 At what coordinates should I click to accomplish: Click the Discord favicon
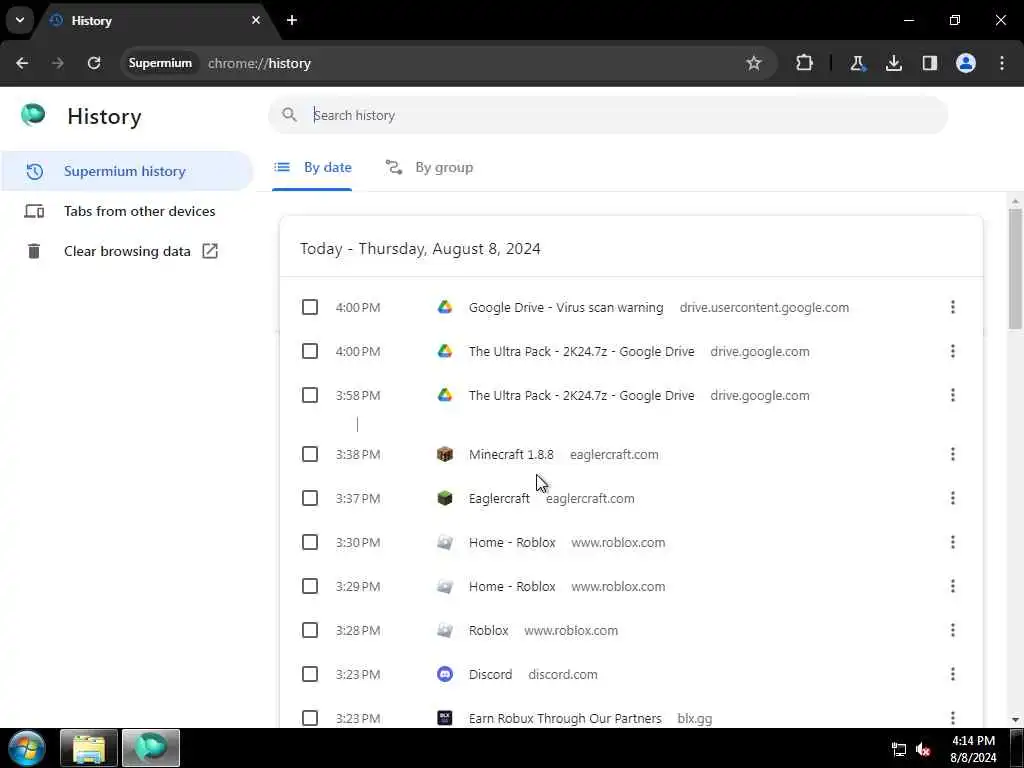(x=445, y=674)
